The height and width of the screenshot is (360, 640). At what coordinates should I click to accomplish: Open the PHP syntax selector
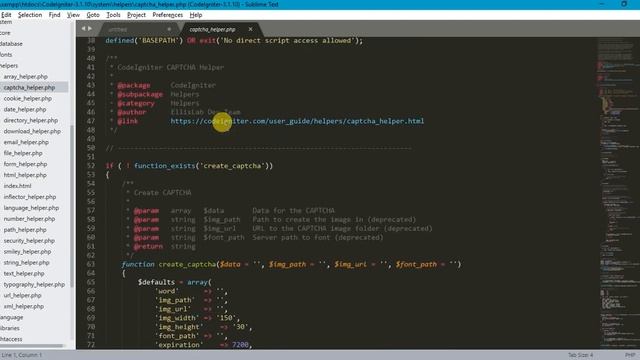(630, 355)
